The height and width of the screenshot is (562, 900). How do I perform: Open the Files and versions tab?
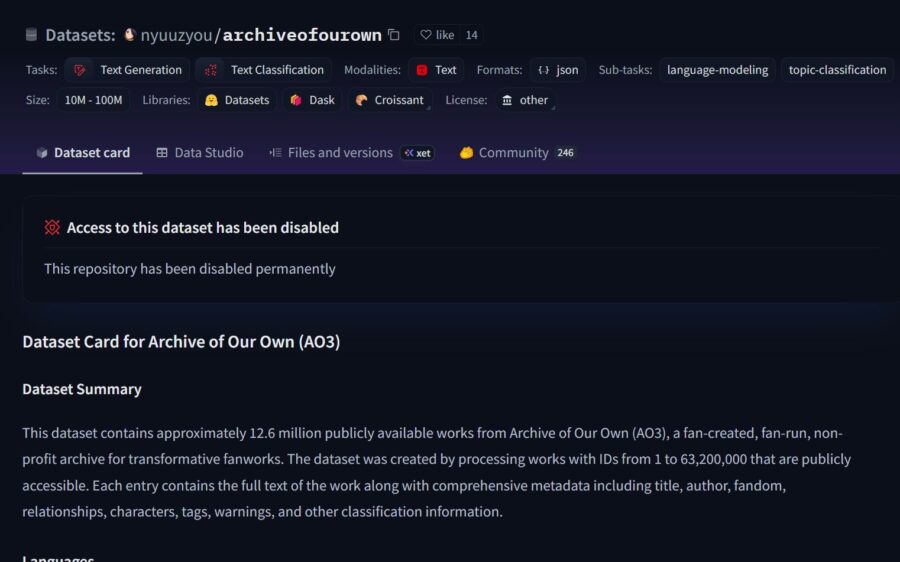click(x=352, y=153)
